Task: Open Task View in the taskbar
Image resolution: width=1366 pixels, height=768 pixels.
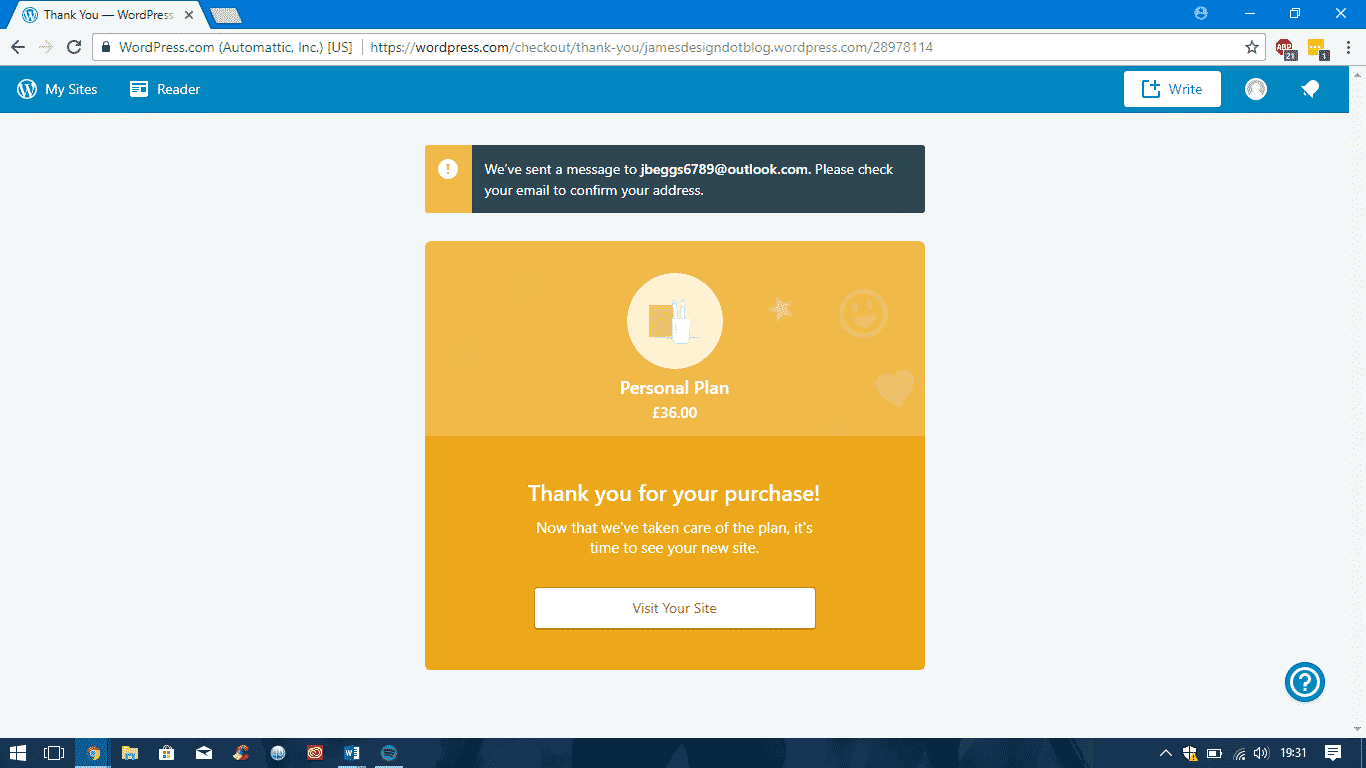Action: tap(54, 753)
